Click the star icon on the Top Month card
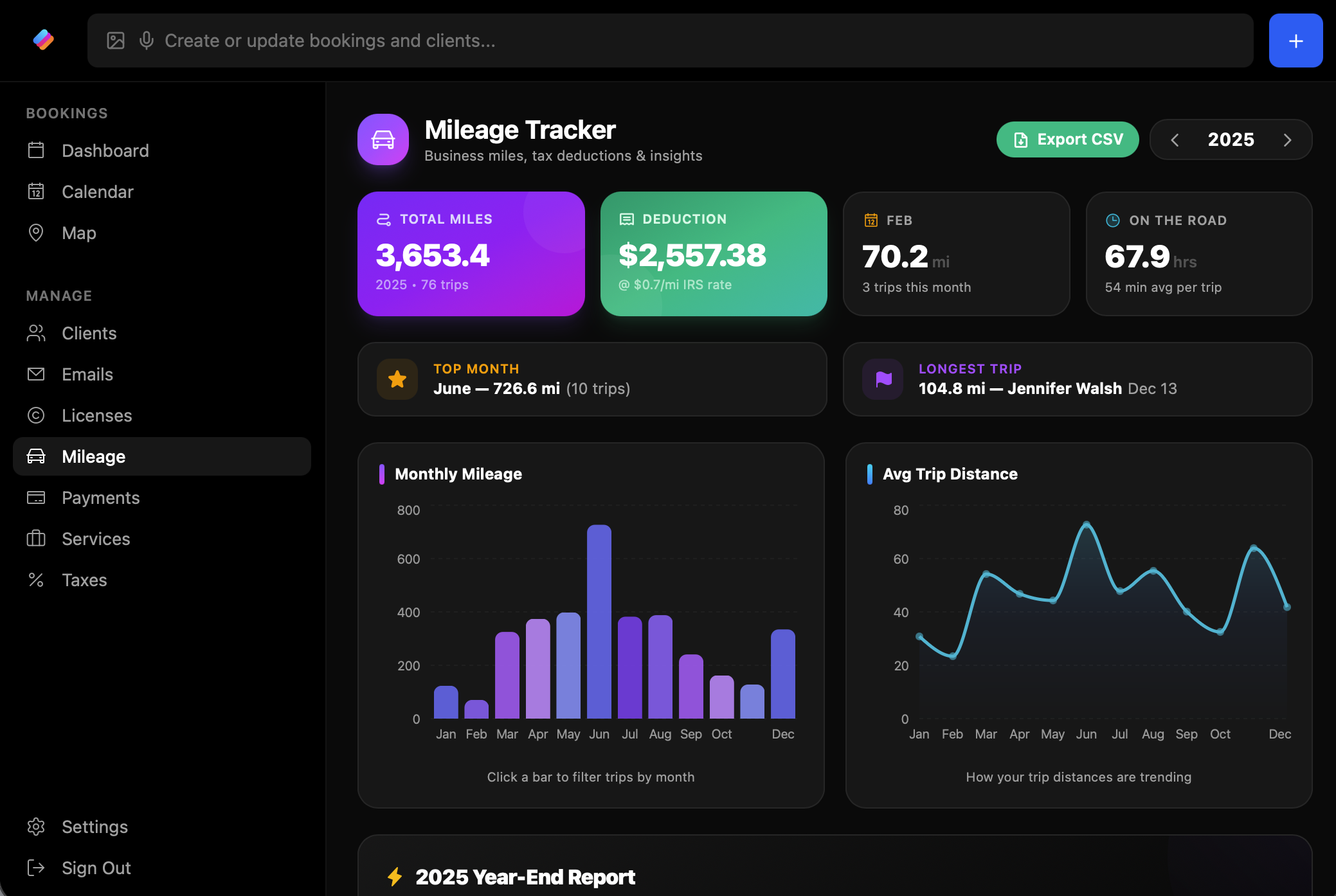 click(397, 379)
